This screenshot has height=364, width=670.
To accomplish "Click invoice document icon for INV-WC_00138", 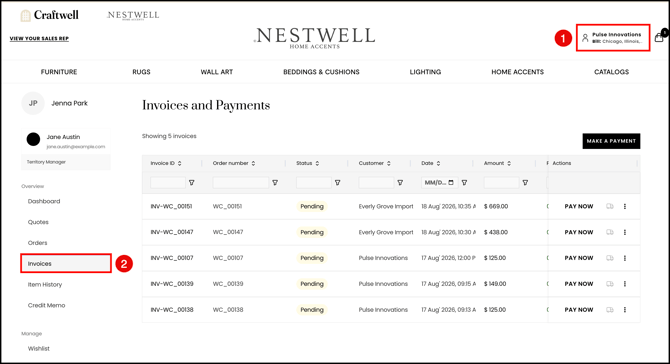I will [610, 309].
